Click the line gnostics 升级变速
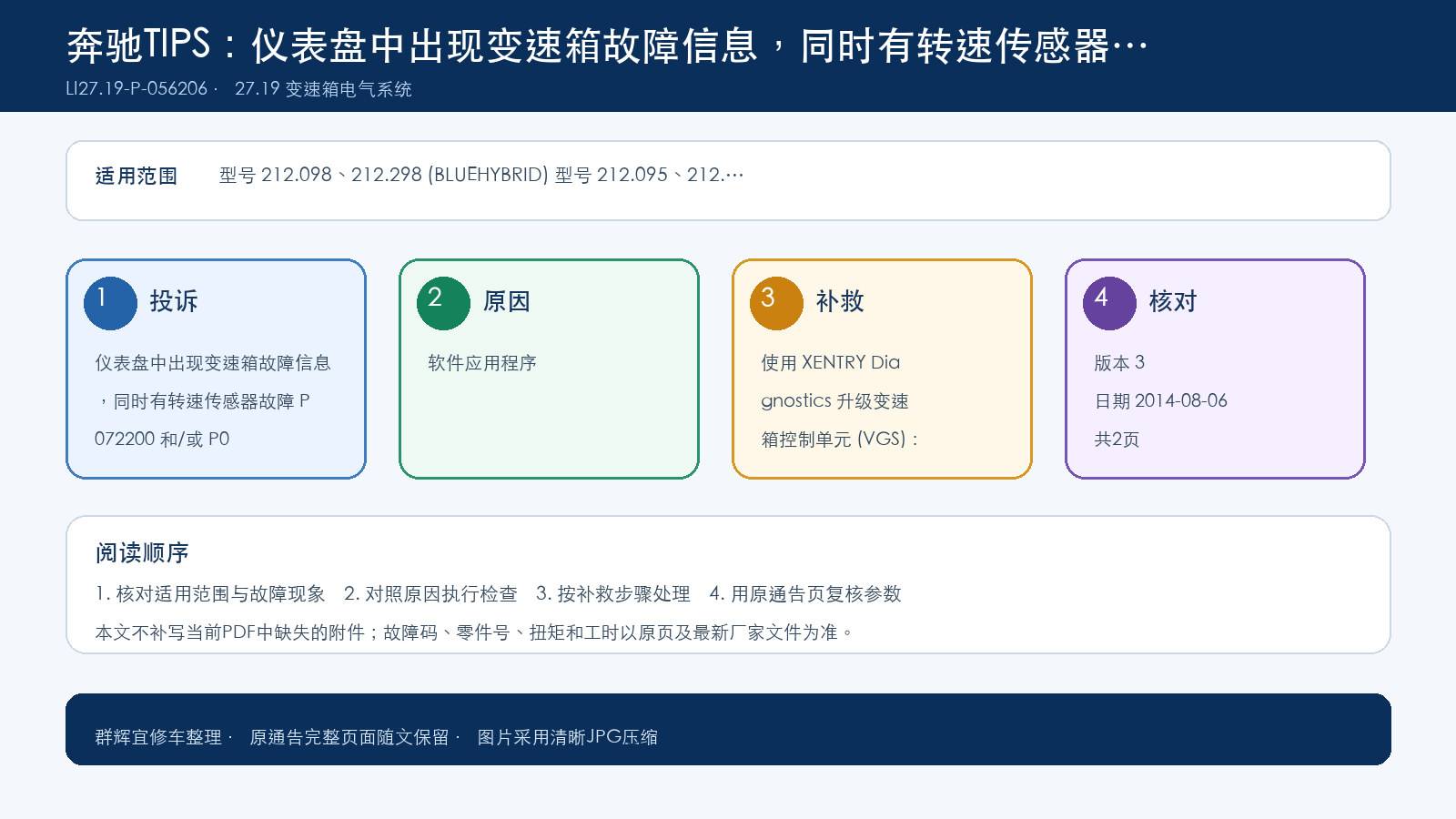 (x=834, y=401)
